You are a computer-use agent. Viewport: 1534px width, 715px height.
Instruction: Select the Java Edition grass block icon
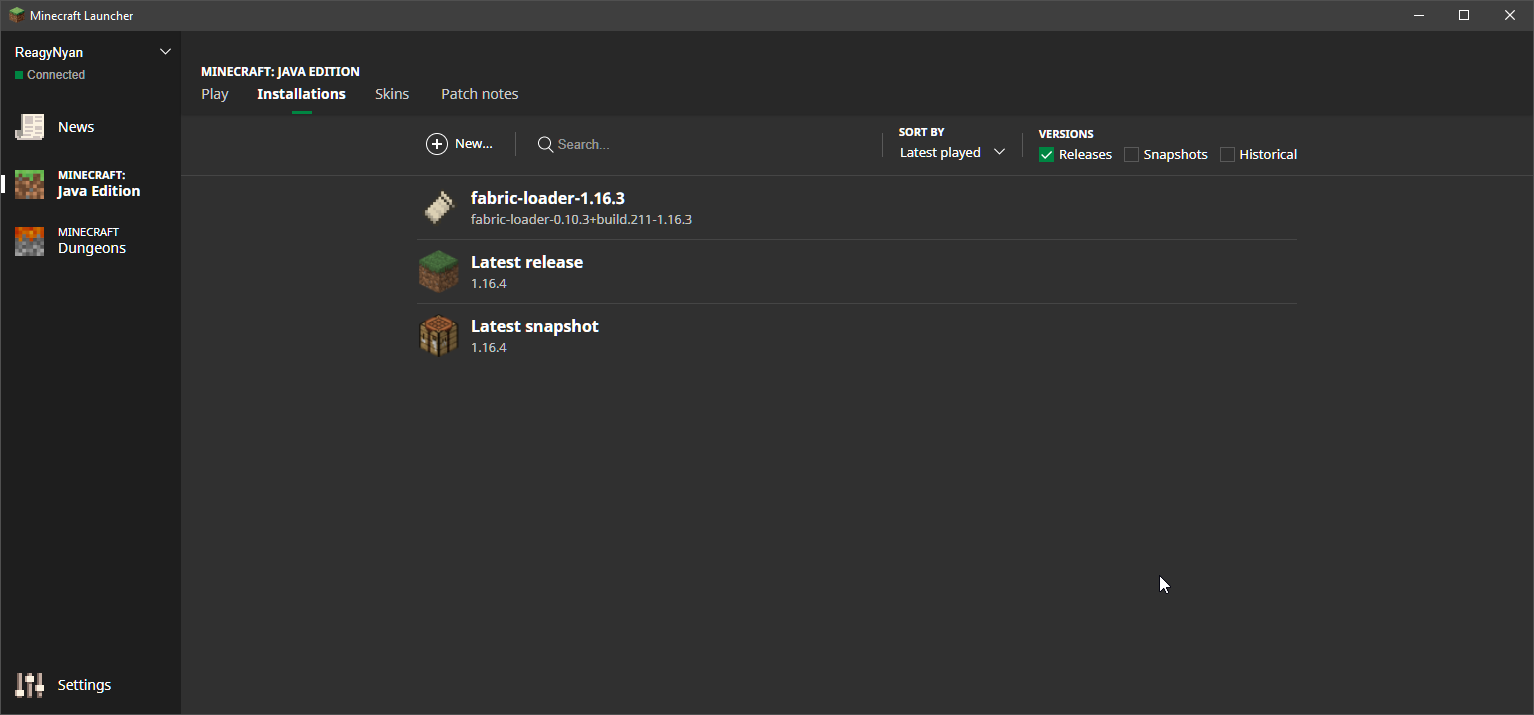(x=29, y=184)
